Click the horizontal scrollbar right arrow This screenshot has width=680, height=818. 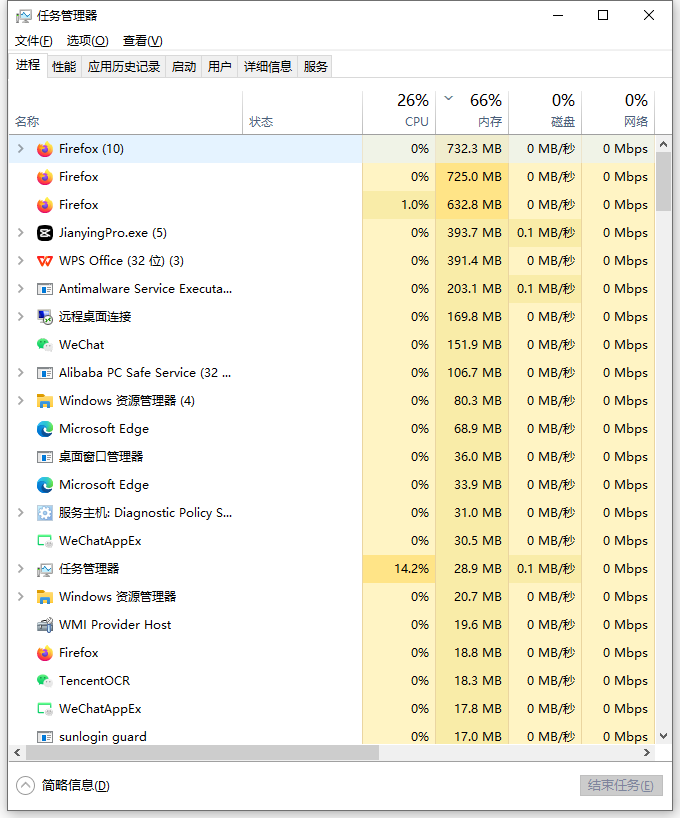click(x=647, y=752)
